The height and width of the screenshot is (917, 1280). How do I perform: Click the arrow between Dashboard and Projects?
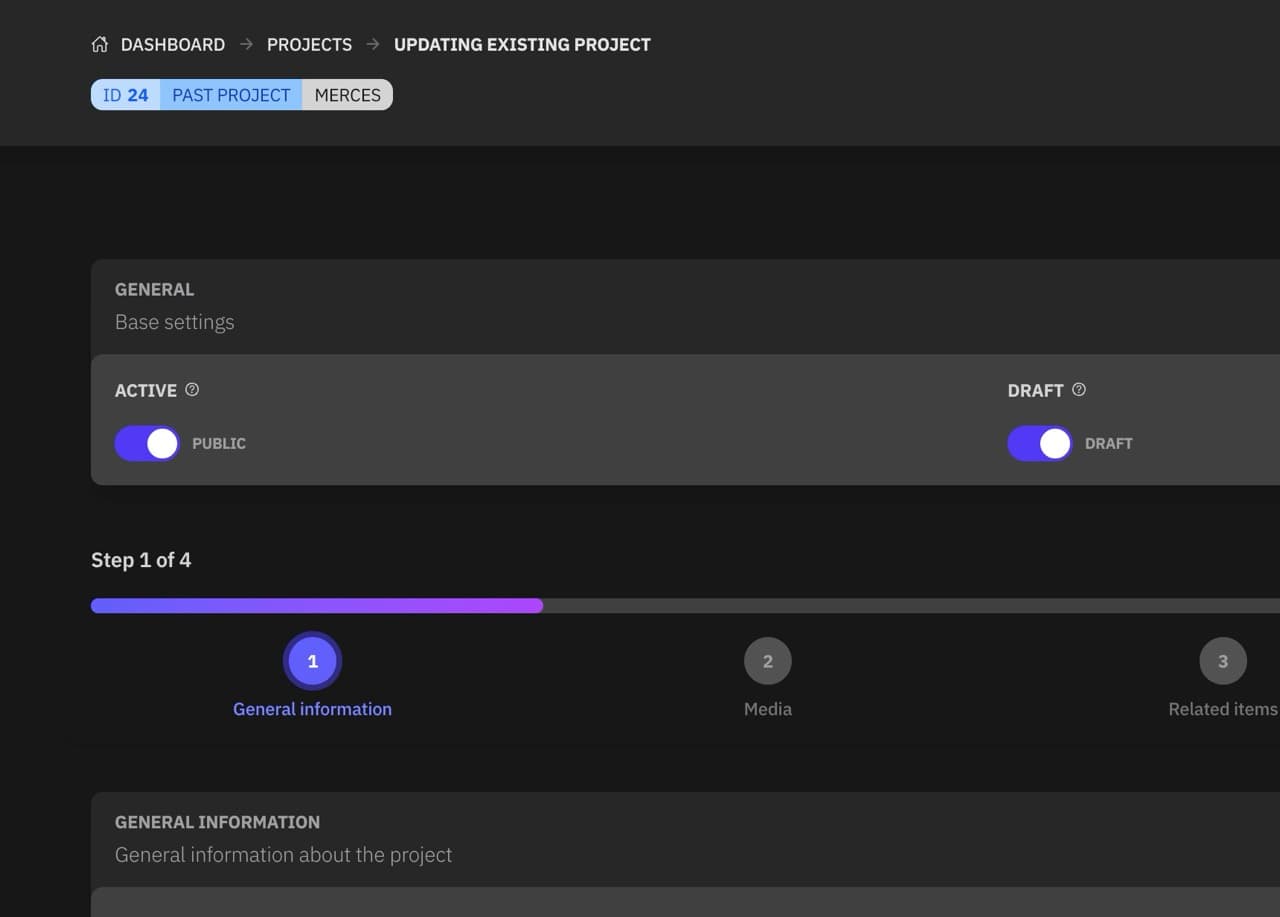click(246, 44)
